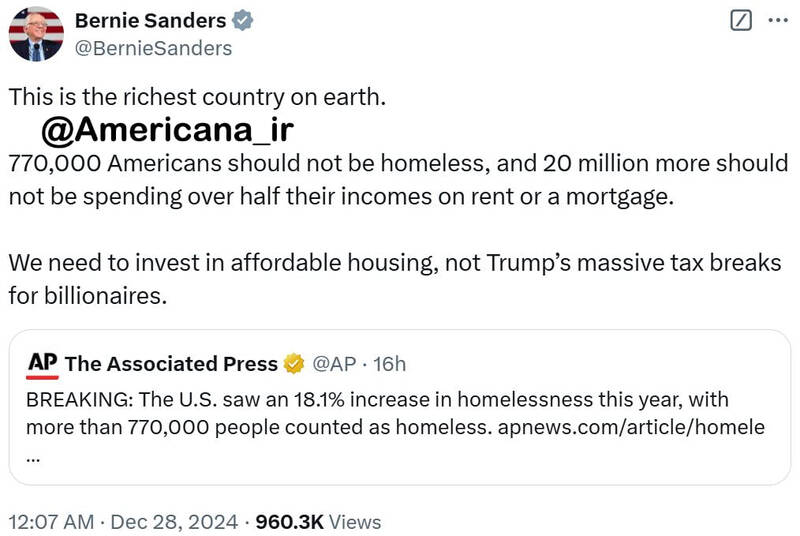Click Bernie Sanders' profile picture
This screenshot has width=800, height=536.
point(36,35)
